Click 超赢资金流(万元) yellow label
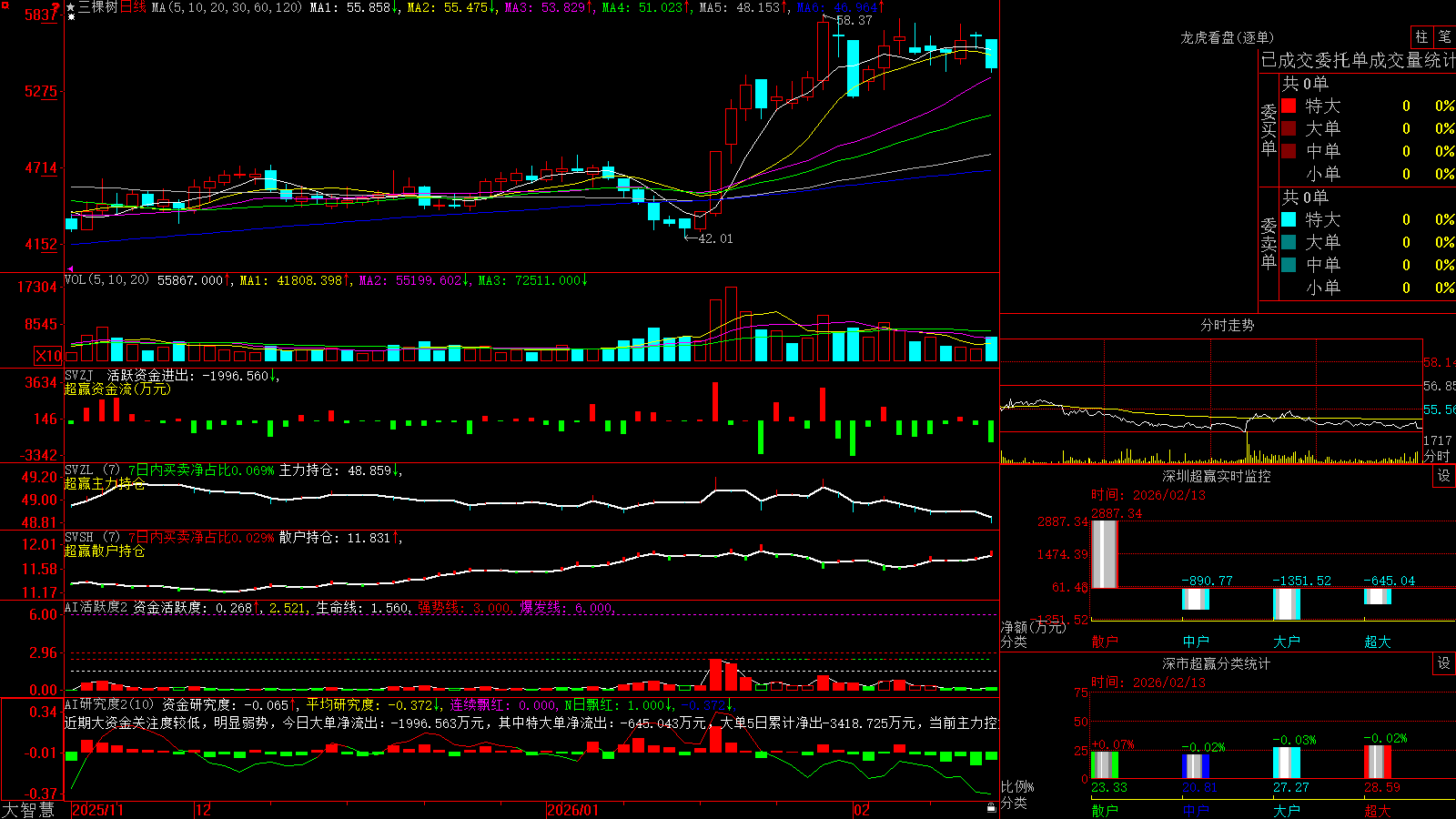 coord(117,389)
